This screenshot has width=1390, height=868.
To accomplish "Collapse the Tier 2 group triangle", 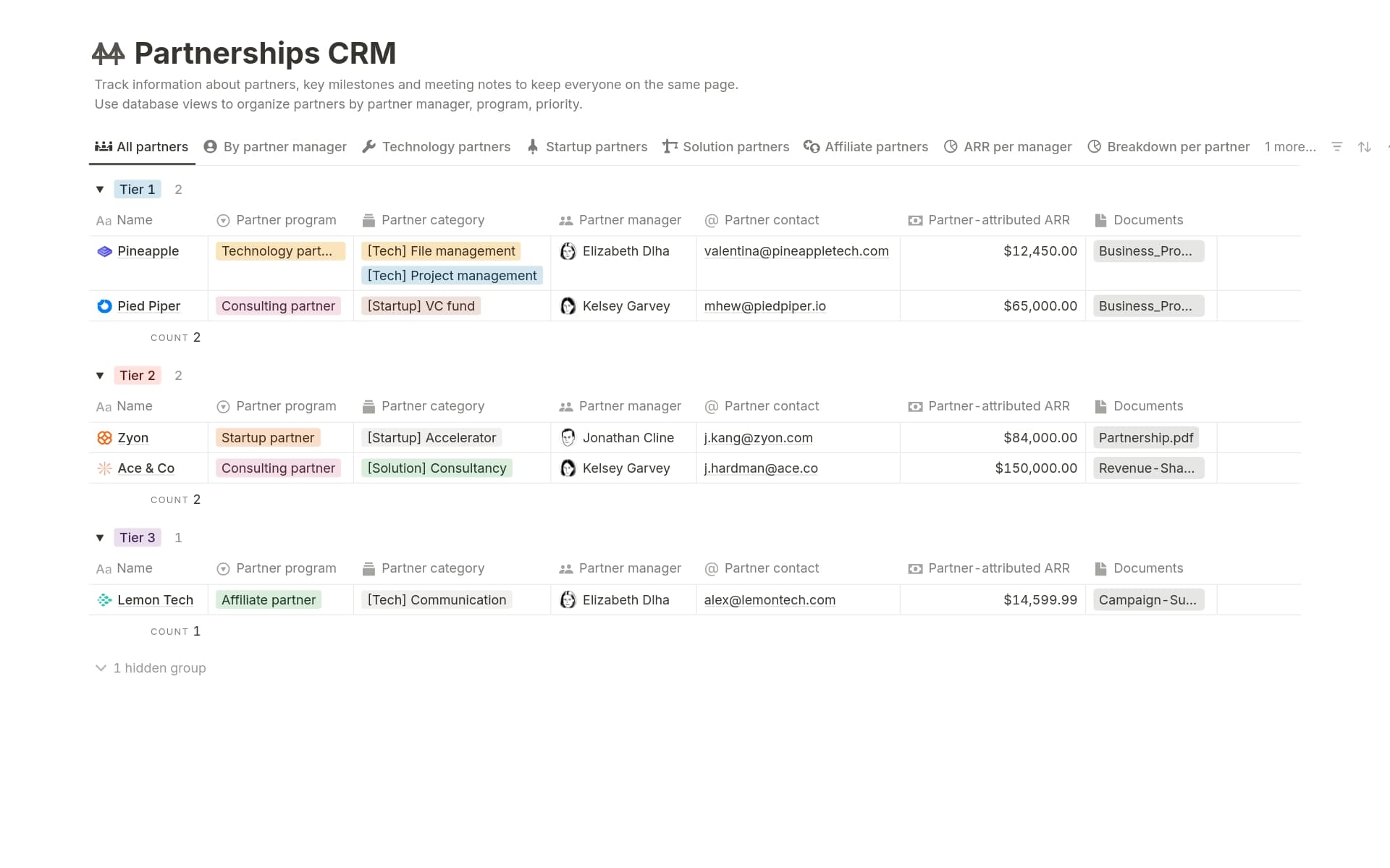I will pyautogui.click(x=100, y=376).
